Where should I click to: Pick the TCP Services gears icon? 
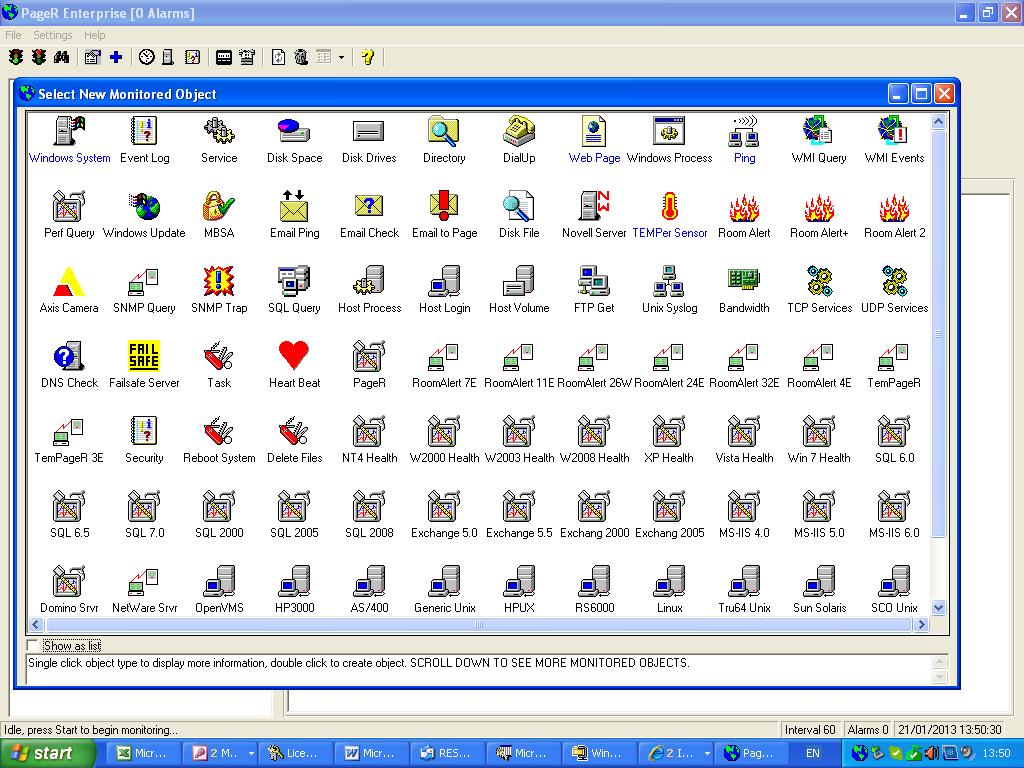tap(819, 281)
